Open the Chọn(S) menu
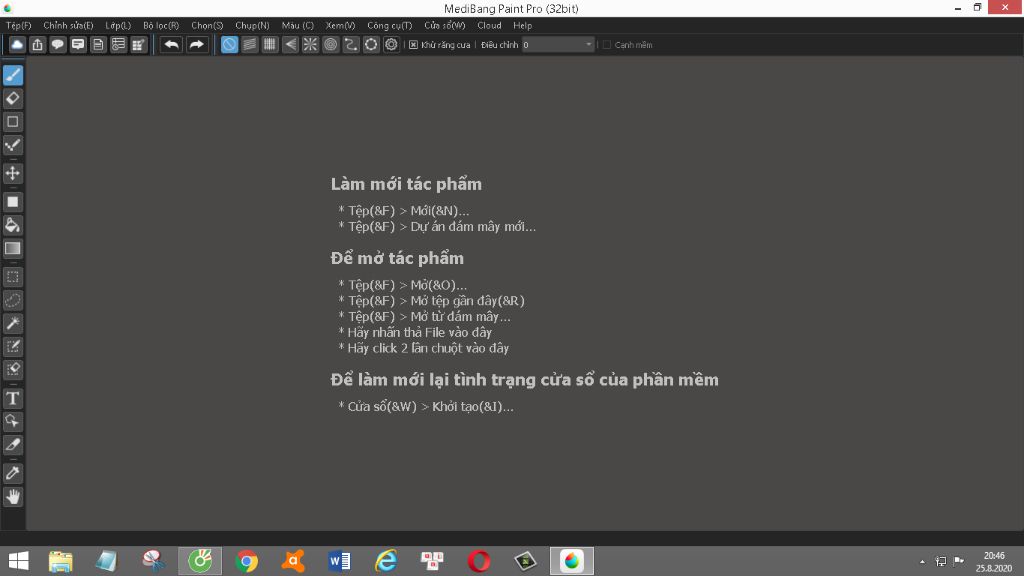 [207, 25]
